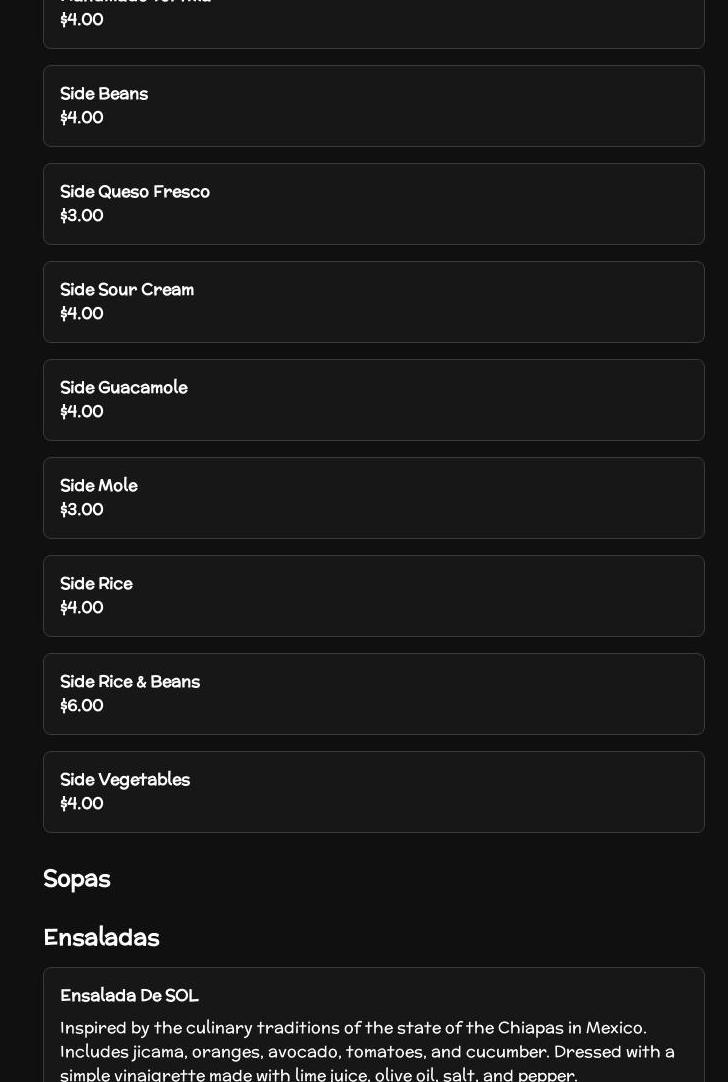Pick the Side Rice & Beans item
Image resolution: width=728 pixels, height=1082 pixels.
[x=373, y=694]
